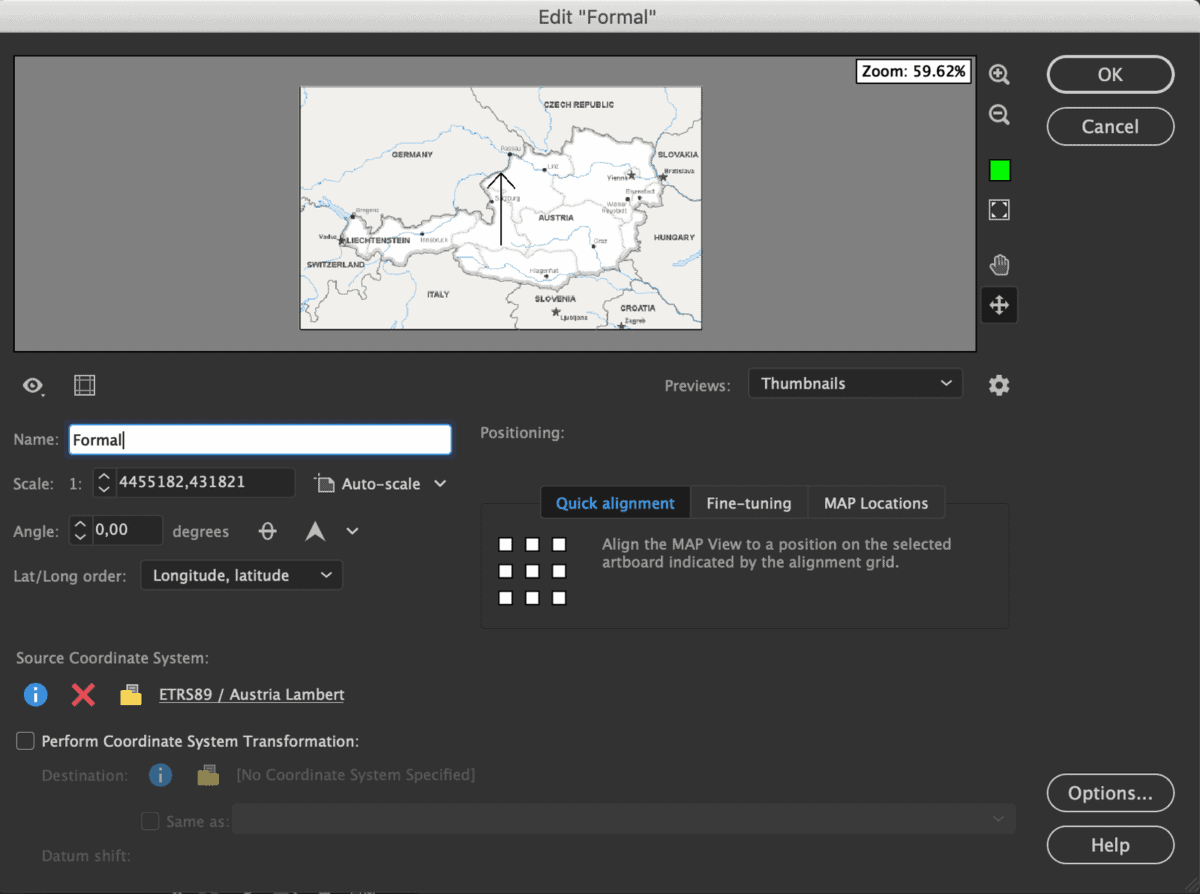Switch to the Quick alignment tab
1200x894 pixels.
pos(615,503)
